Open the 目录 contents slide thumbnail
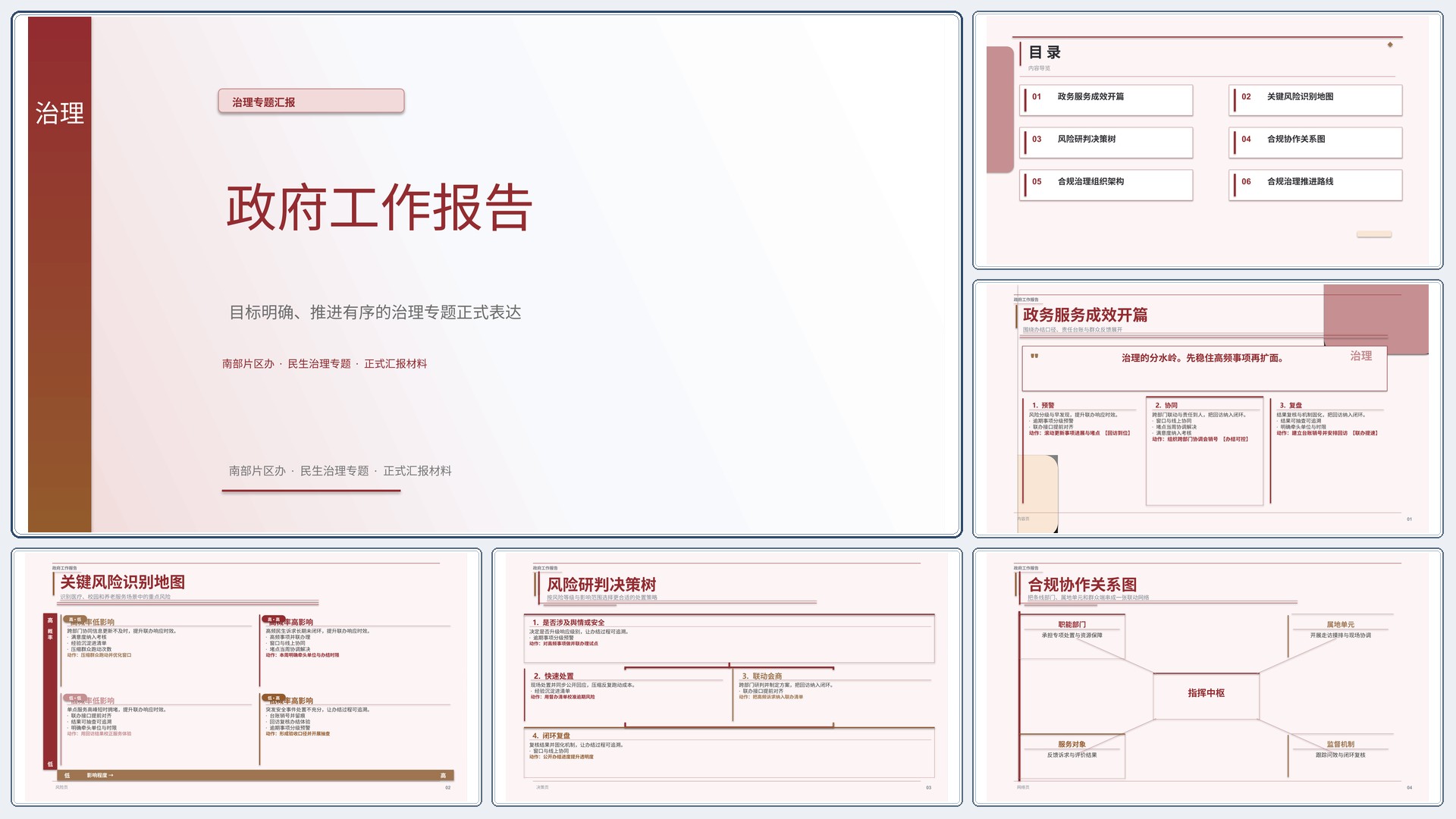Image resolution: width=1456 pixels, height=819 pixels. 1207,140
